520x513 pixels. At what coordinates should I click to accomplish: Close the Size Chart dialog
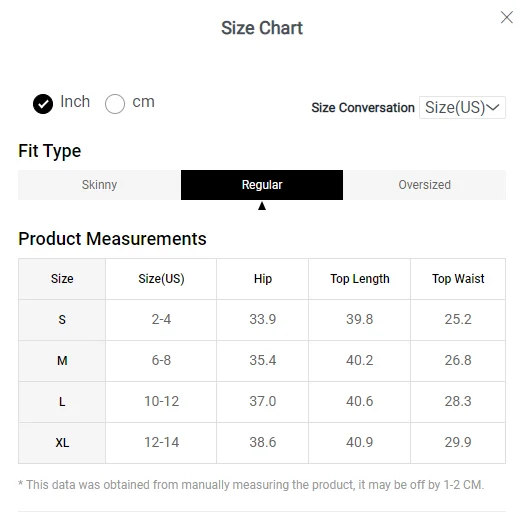point(506,17)
